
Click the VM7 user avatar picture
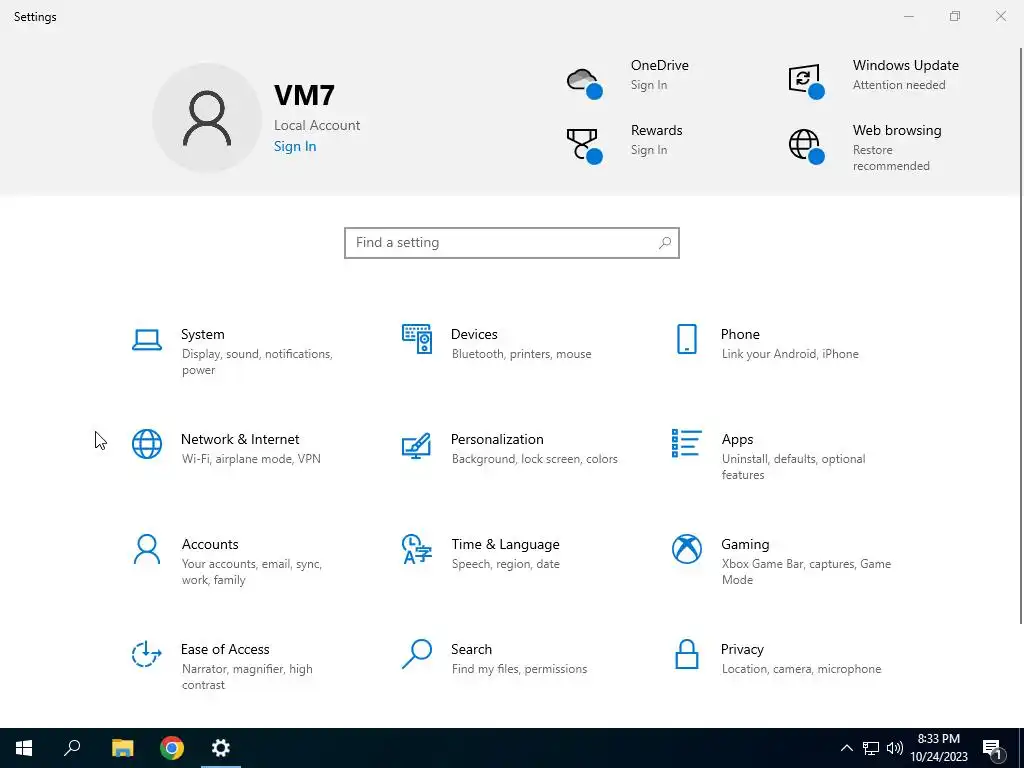(207, 118)
